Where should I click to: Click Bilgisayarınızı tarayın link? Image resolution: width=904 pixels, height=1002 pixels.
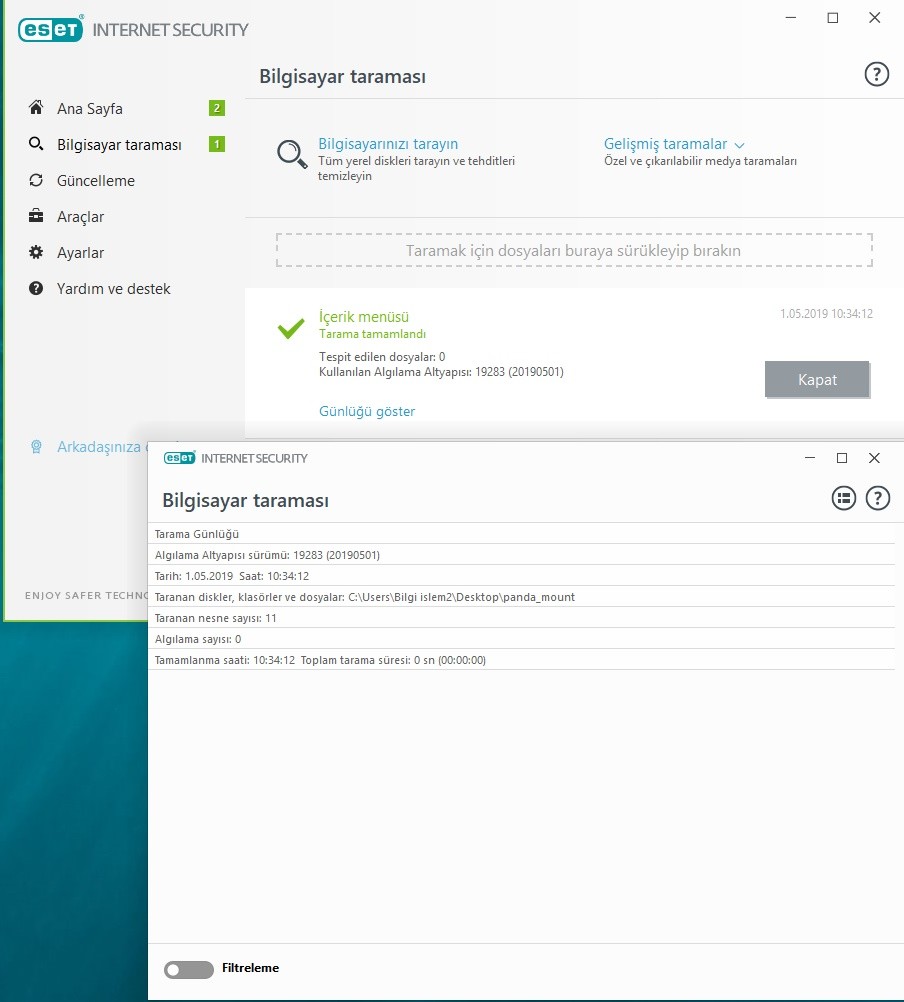click(x=388, y=144)
